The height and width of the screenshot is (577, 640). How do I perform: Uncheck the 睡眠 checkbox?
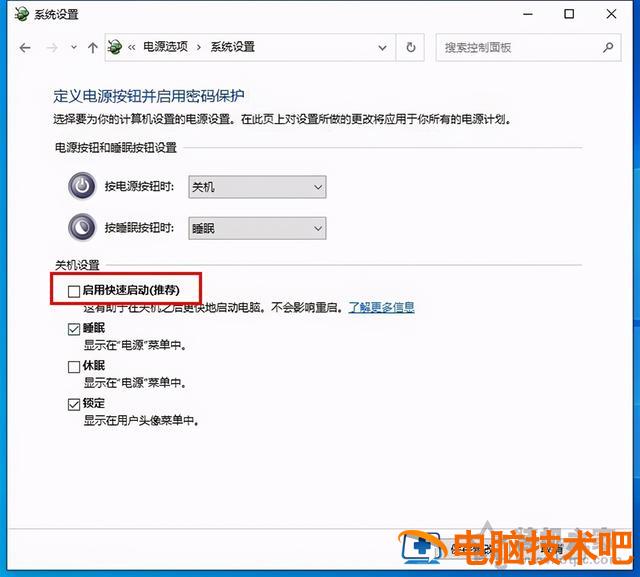(x=74, y=329)
